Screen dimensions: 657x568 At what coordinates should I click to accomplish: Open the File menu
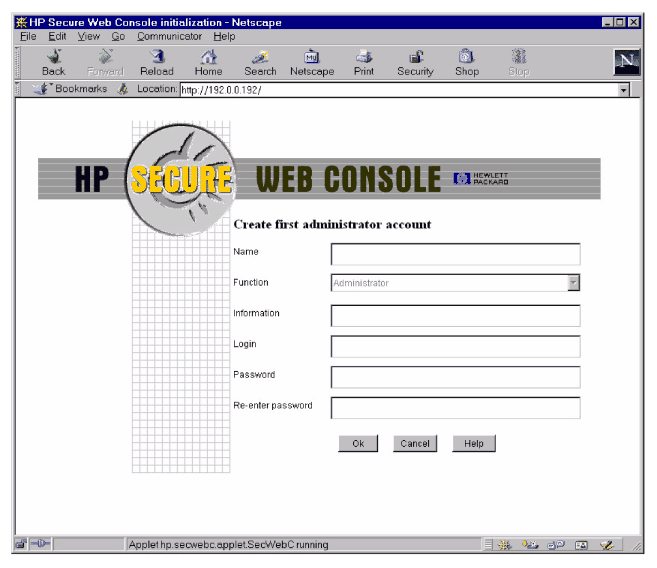(x=28, y=36)
